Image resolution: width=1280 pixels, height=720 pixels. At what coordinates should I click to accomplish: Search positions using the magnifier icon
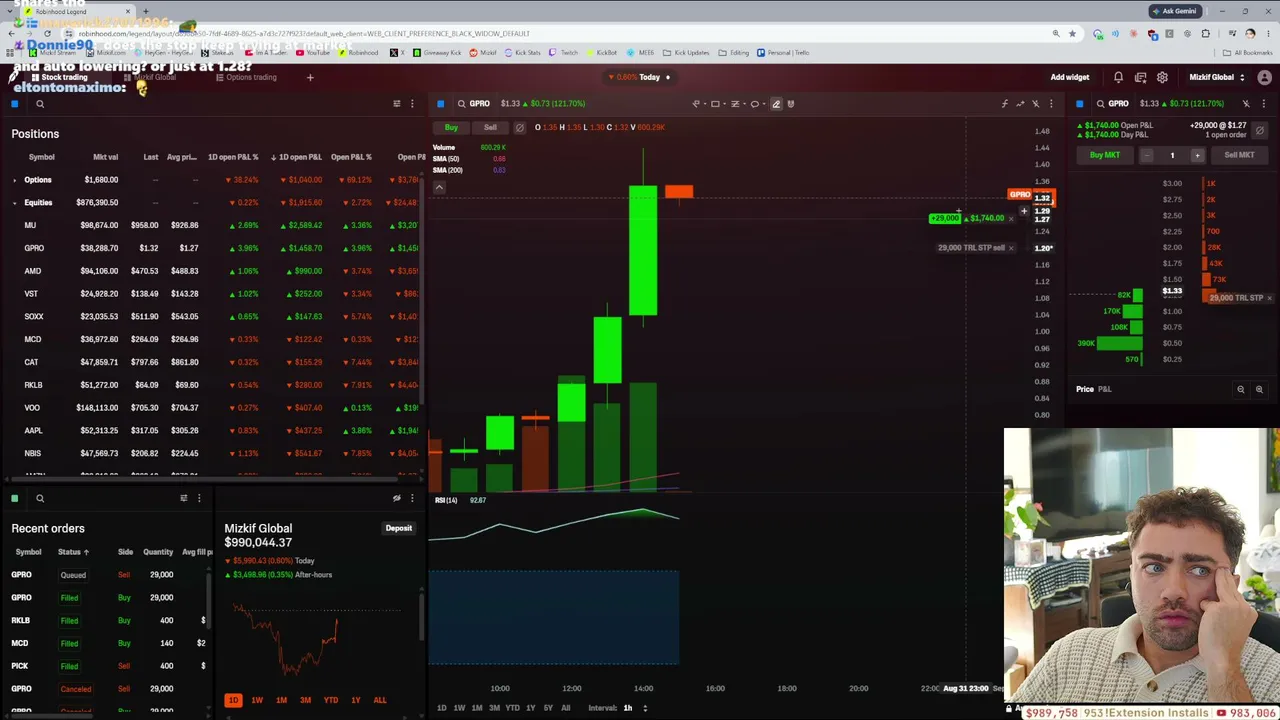pyautogui.click(x=40, y=104)
